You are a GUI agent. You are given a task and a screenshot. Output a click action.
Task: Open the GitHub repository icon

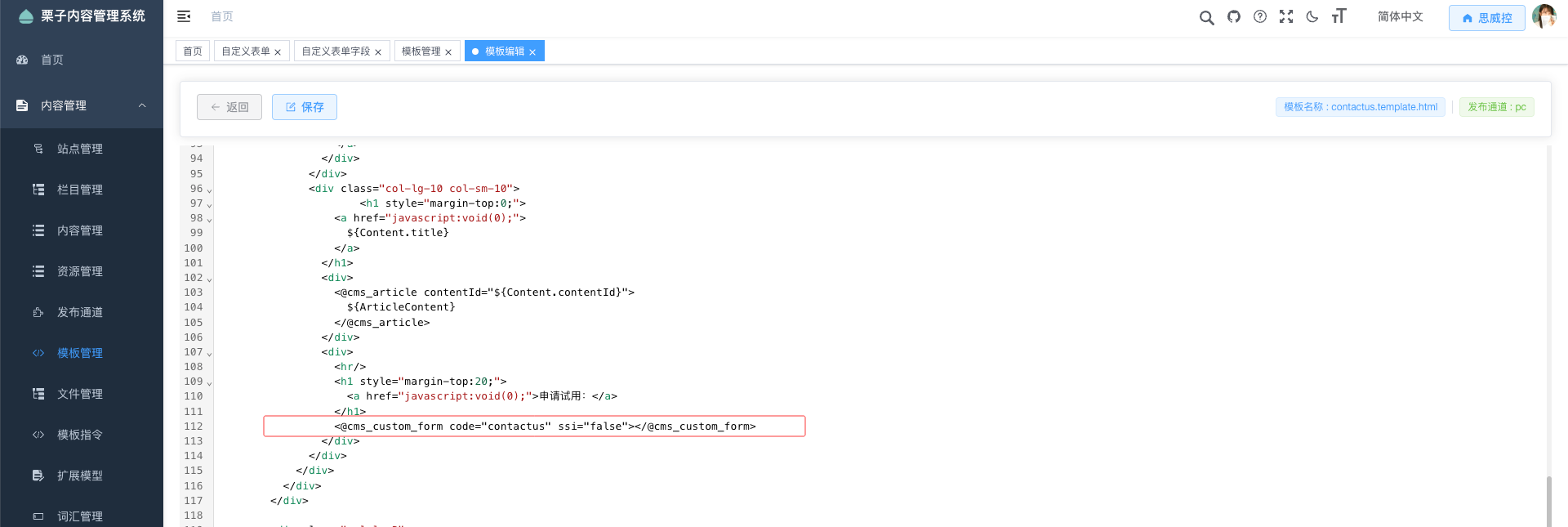[1234, 16]
